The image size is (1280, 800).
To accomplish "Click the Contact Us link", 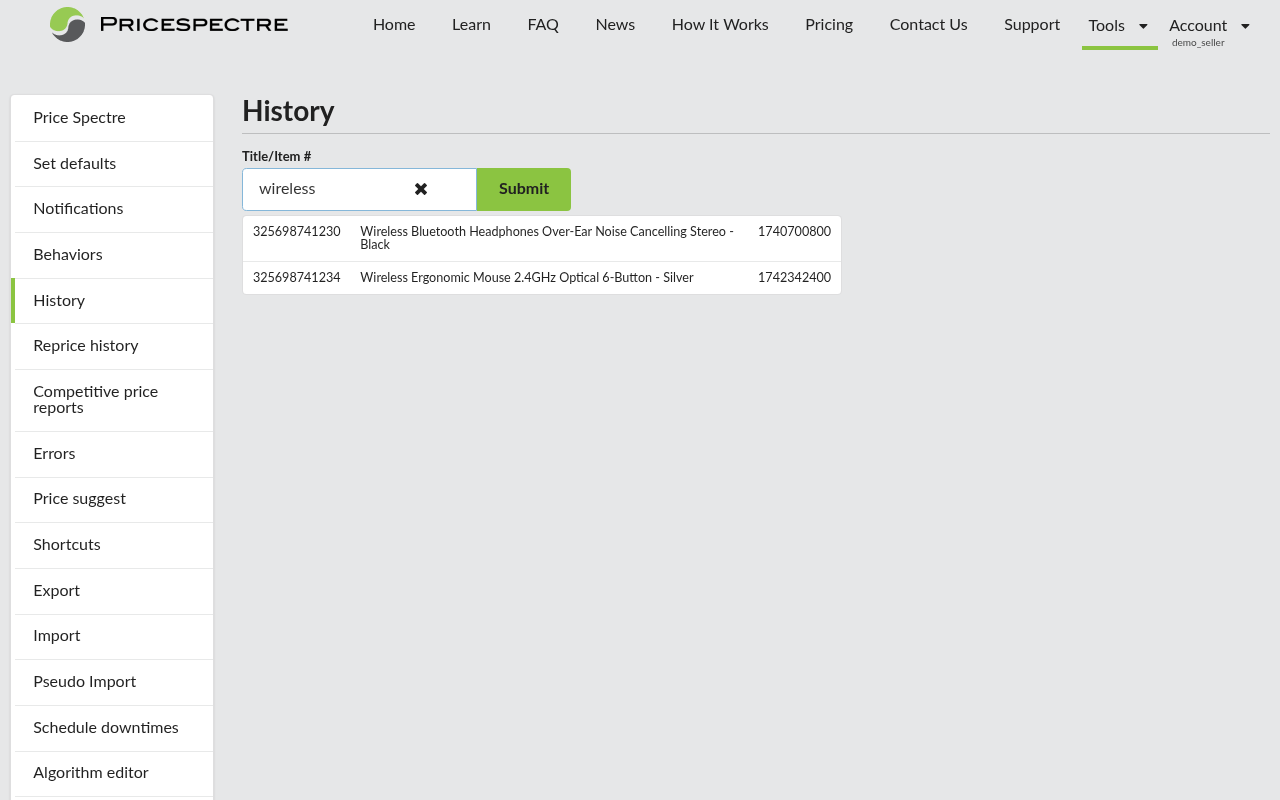I will pos(928,24).
